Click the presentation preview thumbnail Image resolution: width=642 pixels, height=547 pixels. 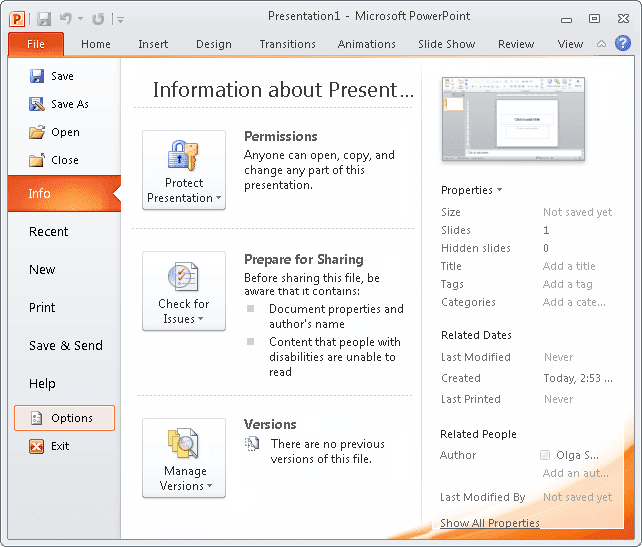513,119
